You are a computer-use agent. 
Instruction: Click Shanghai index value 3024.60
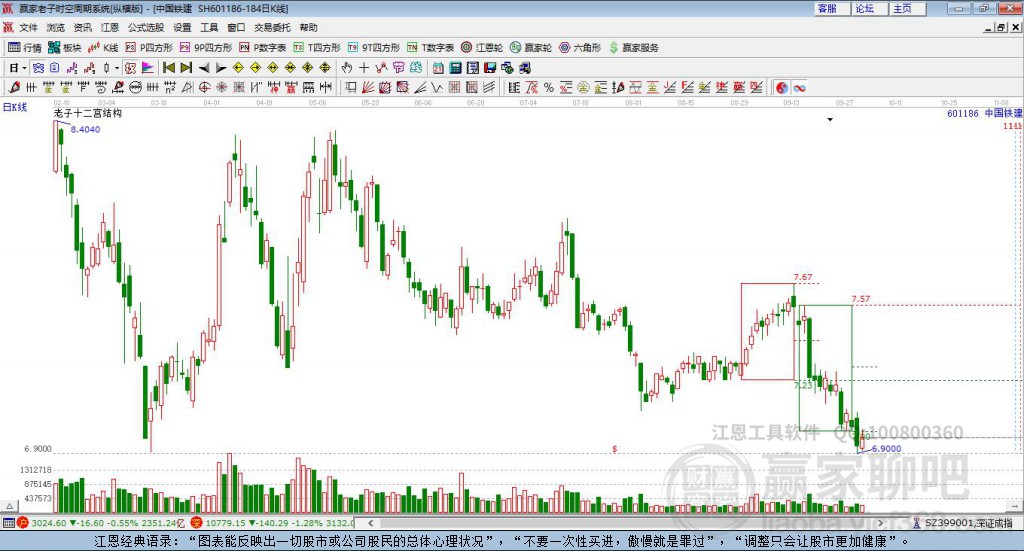(49, 523)
